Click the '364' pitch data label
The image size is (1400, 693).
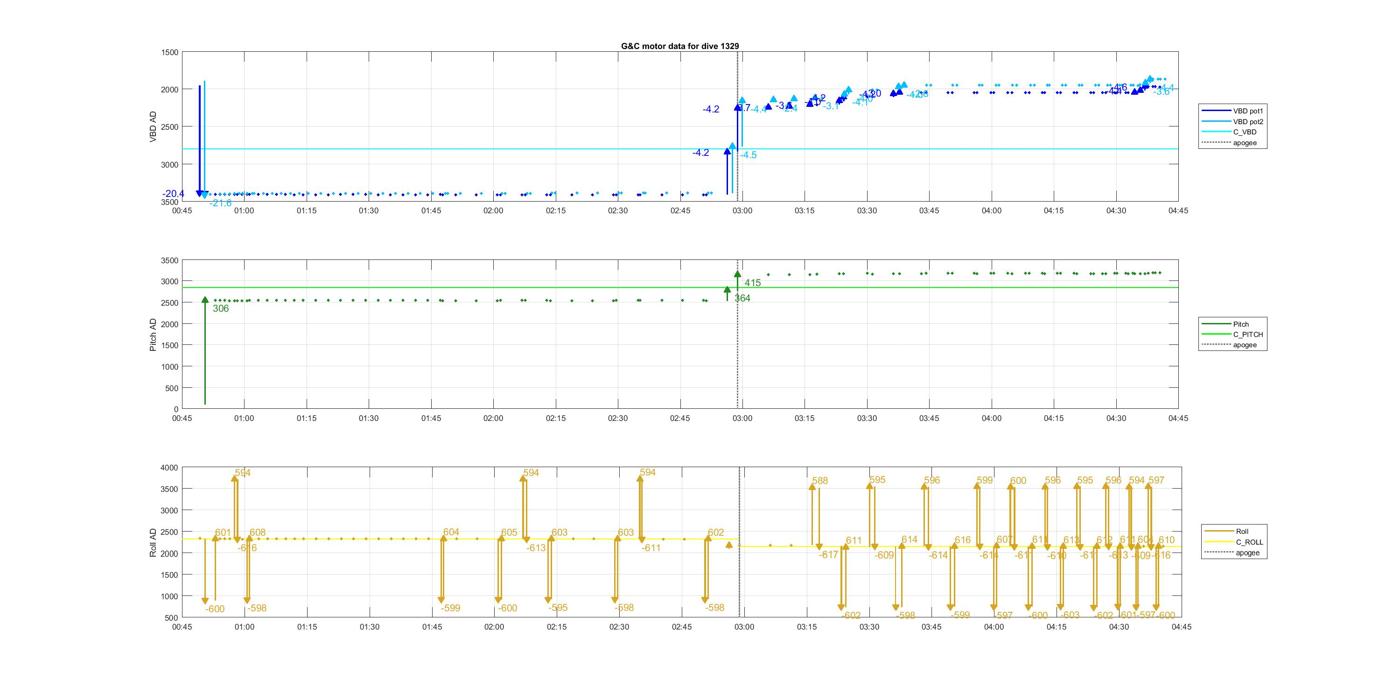[742, 298]
